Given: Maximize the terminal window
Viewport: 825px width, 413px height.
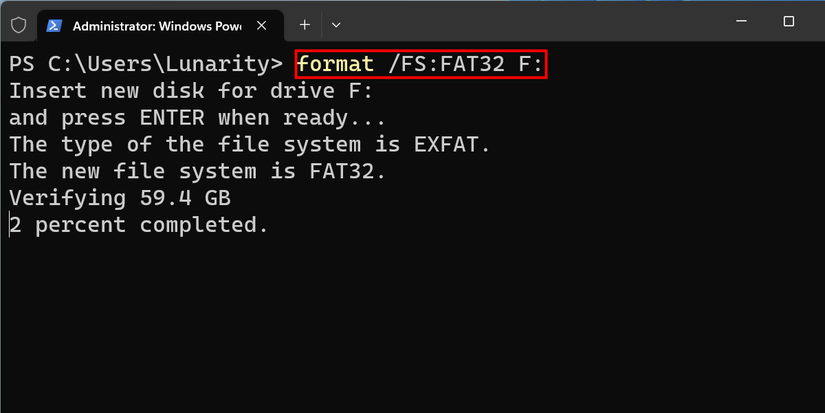Looking at the screenshot, I should point(788,22).
